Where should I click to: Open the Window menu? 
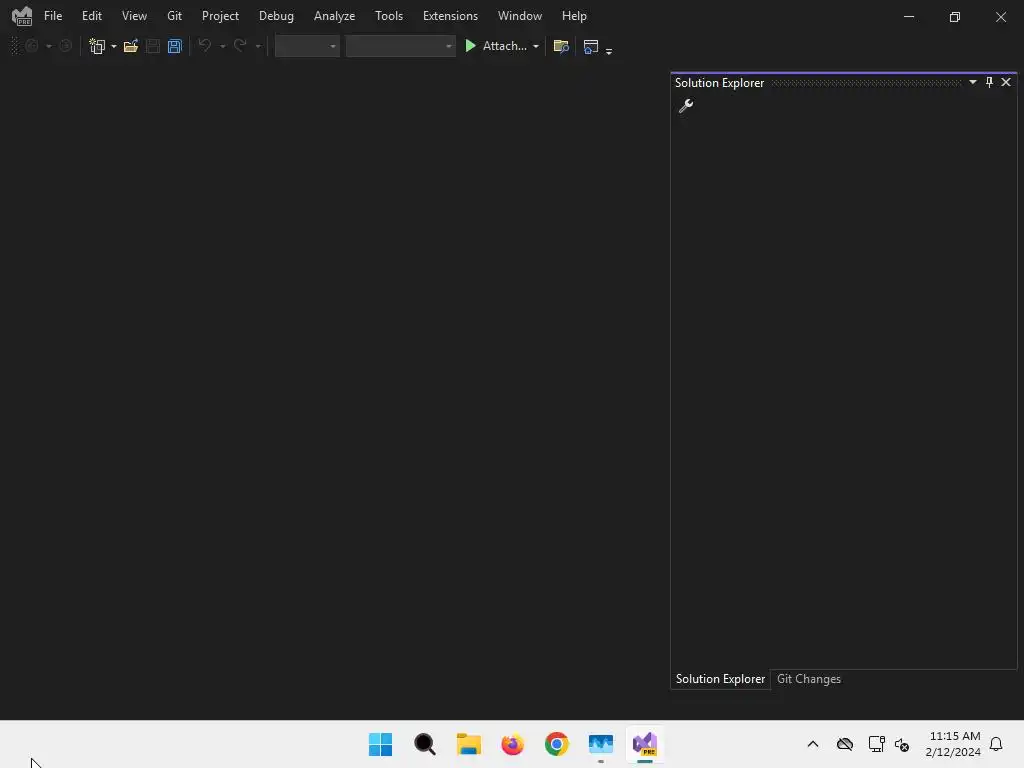click(x=520, y=16)
